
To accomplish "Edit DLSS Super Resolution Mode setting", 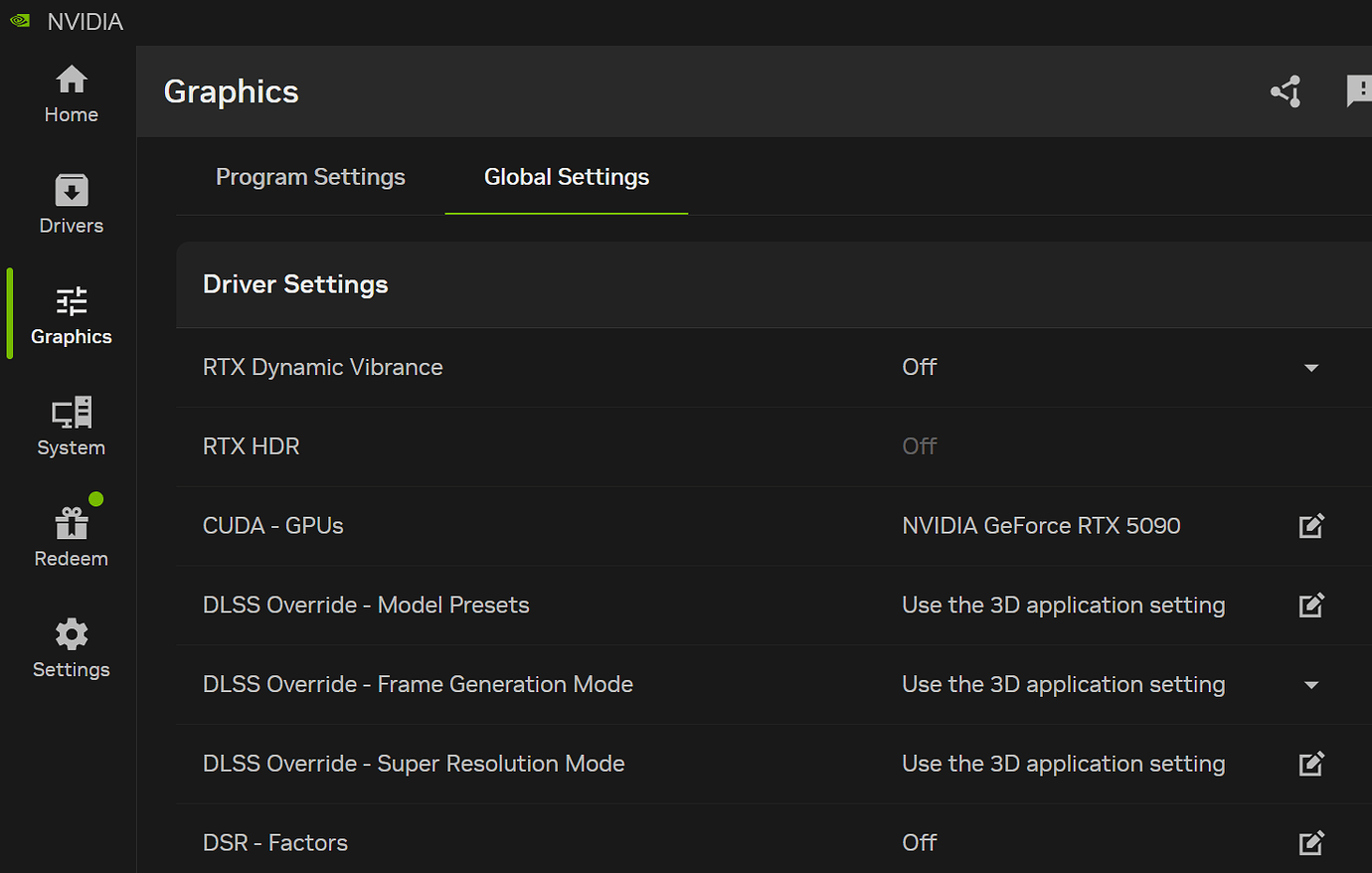I will [1311, 764].
